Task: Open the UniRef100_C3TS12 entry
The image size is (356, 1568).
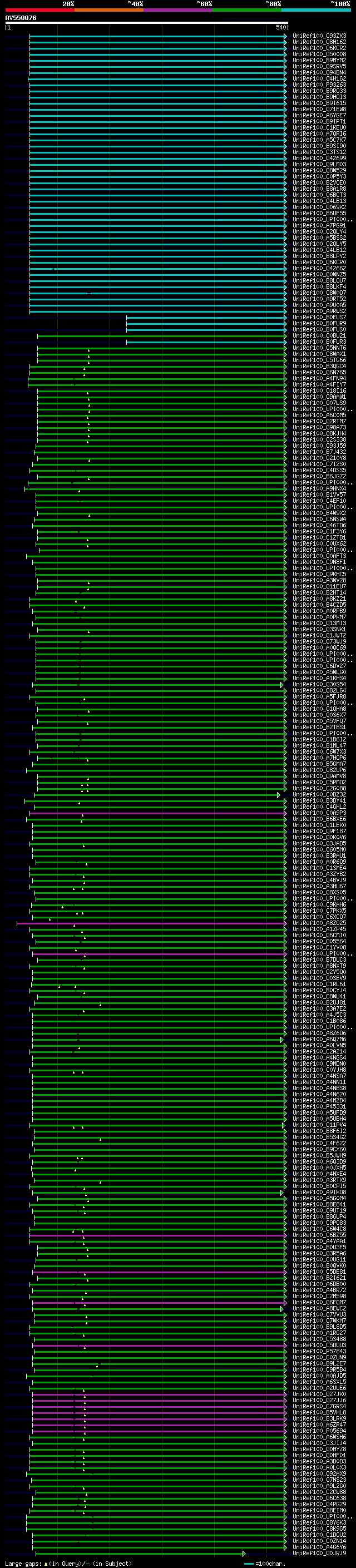Action: pyautogui.click(x=319, y=152)
